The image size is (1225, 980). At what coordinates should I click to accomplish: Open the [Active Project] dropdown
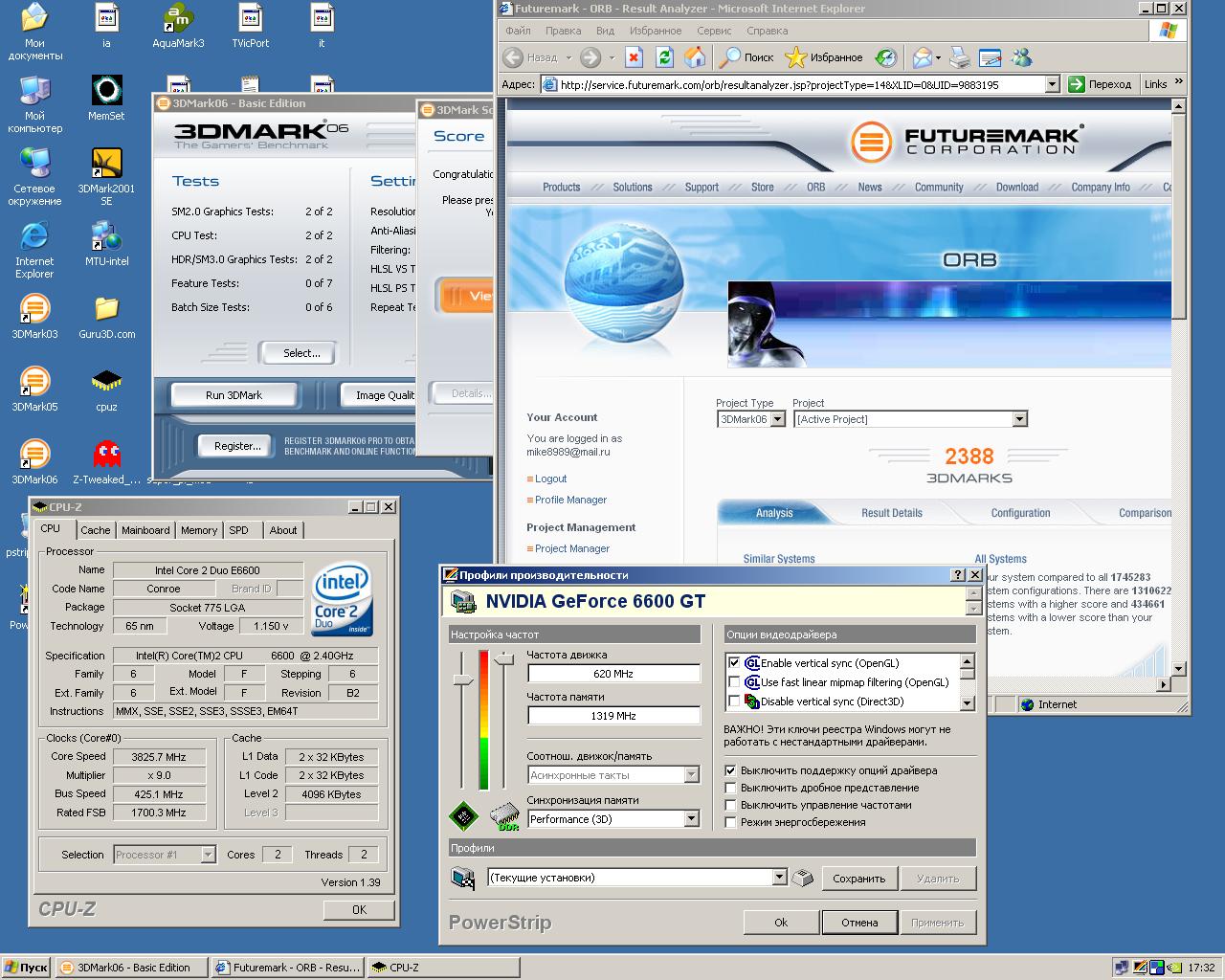click(1019, 419)
